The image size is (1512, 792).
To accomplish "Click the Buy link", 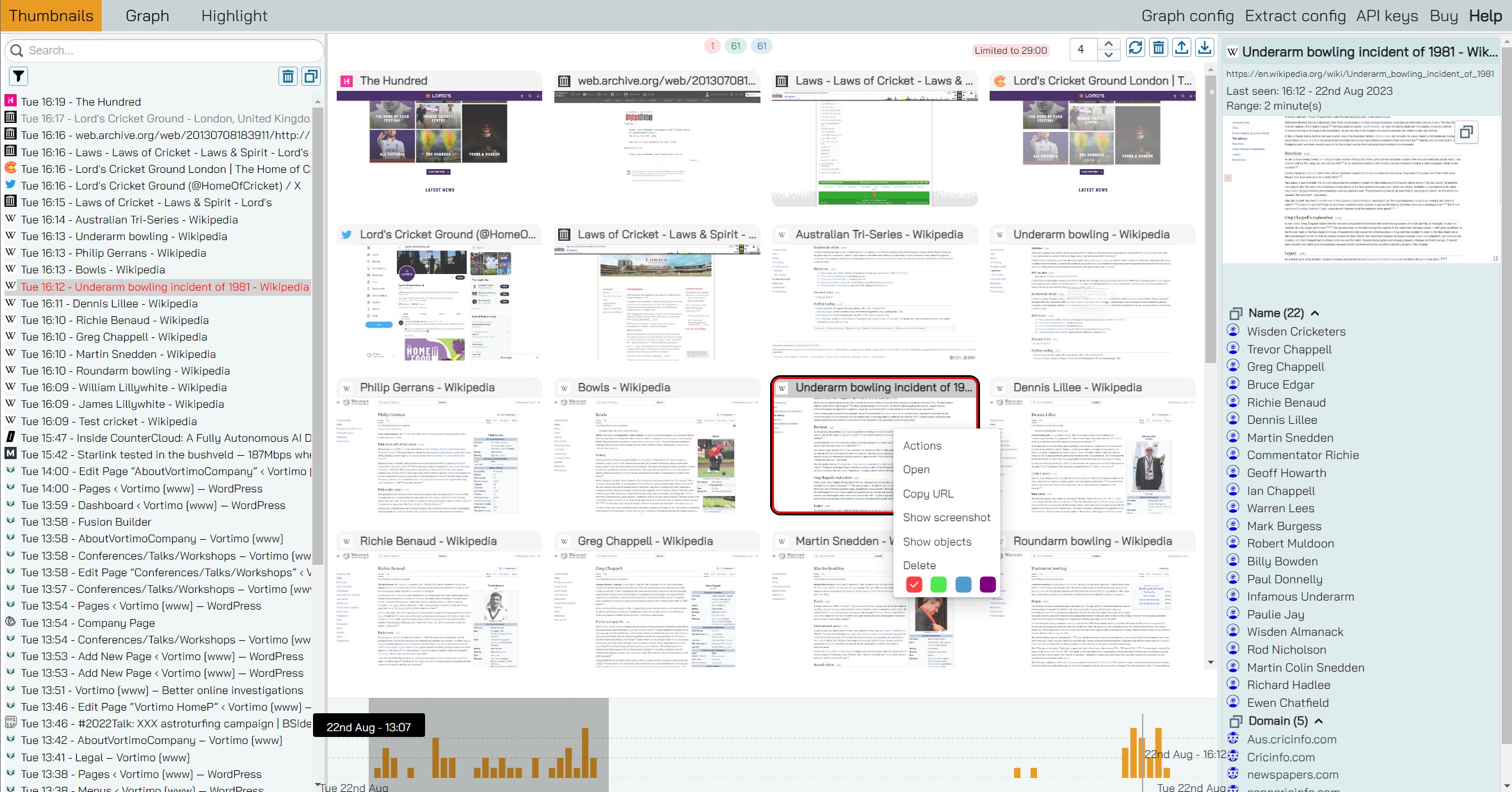I will (x=1444, y=16).
